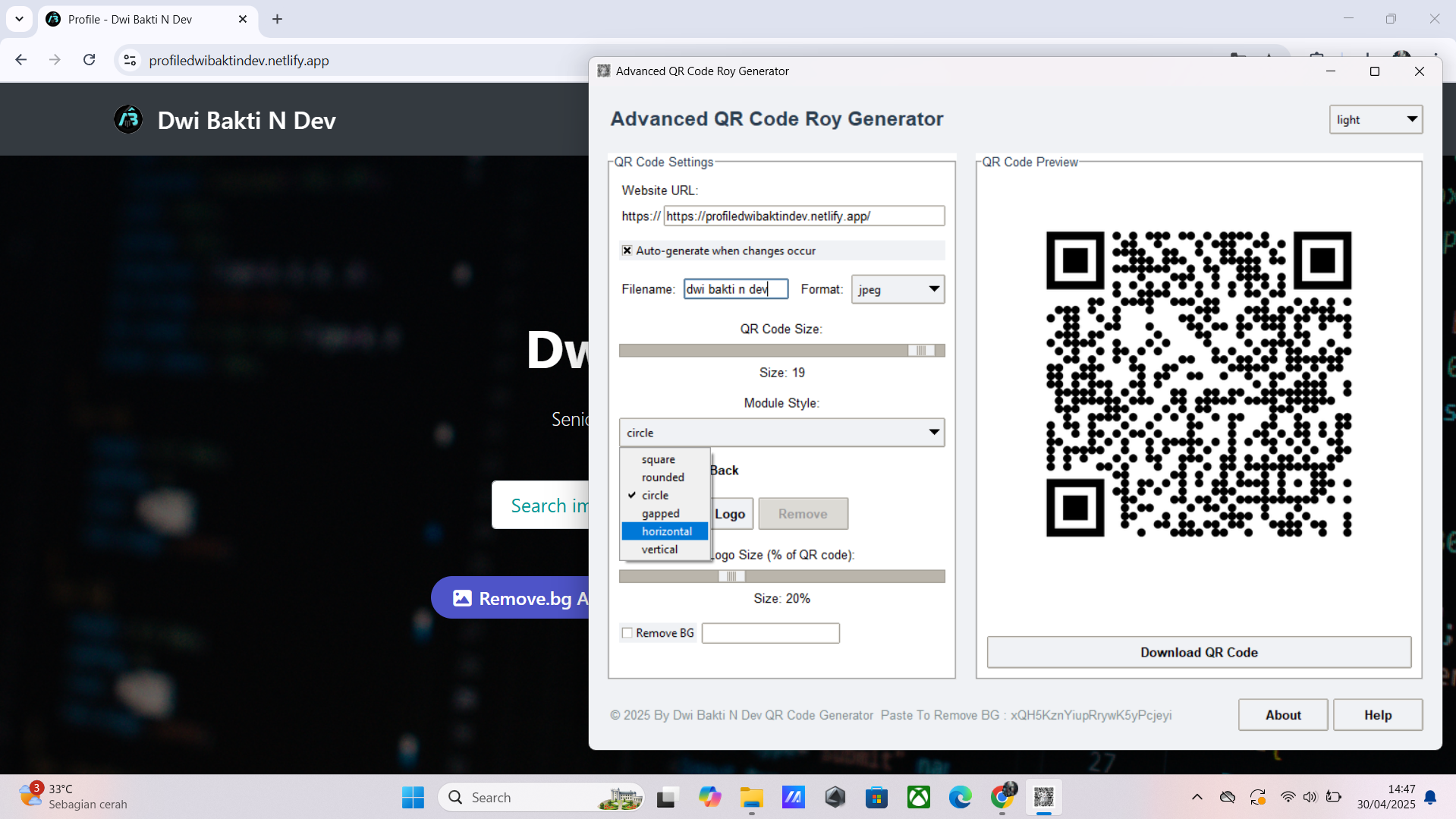The width and height of the screenshot is (1456, 819).
Task: Open the light theme dropdown
Action: coord(1376,119)
